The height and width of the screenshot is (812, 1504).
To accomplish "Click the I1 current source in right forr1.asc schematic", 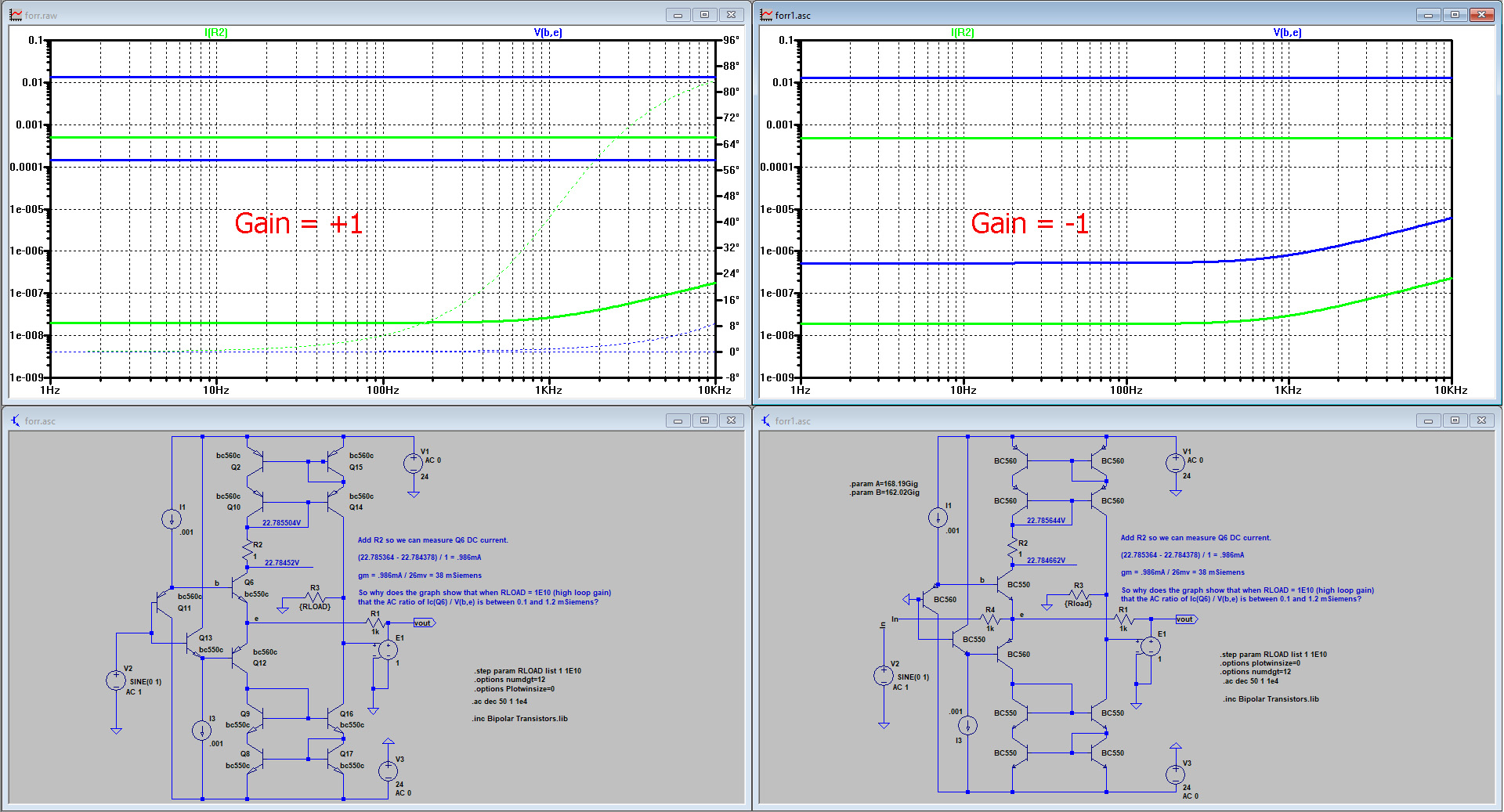I will (938, 517).
